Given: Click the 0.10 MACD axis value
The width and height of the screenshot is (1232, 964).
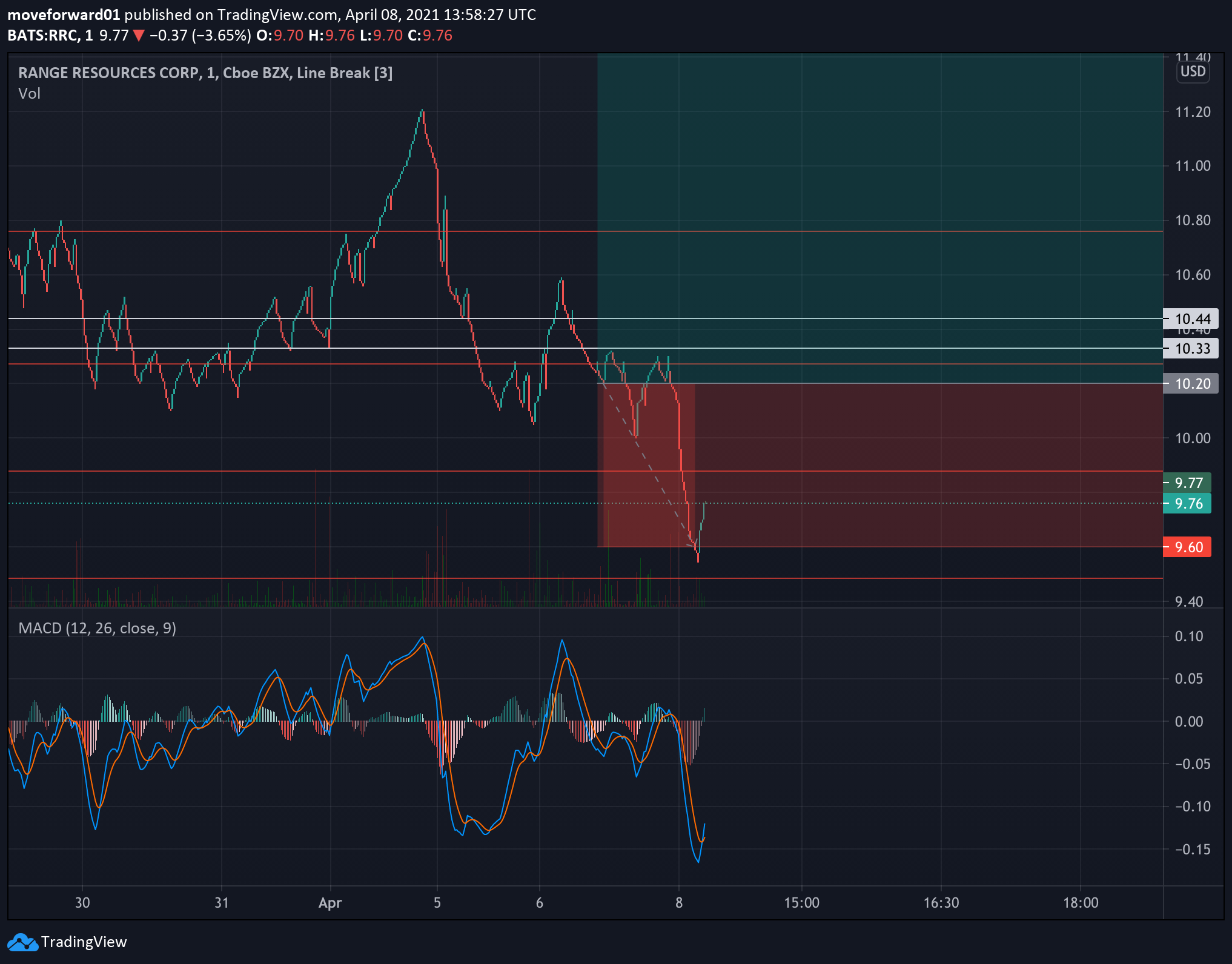Looking at the screenshot, I should (x=1189, y=636).
